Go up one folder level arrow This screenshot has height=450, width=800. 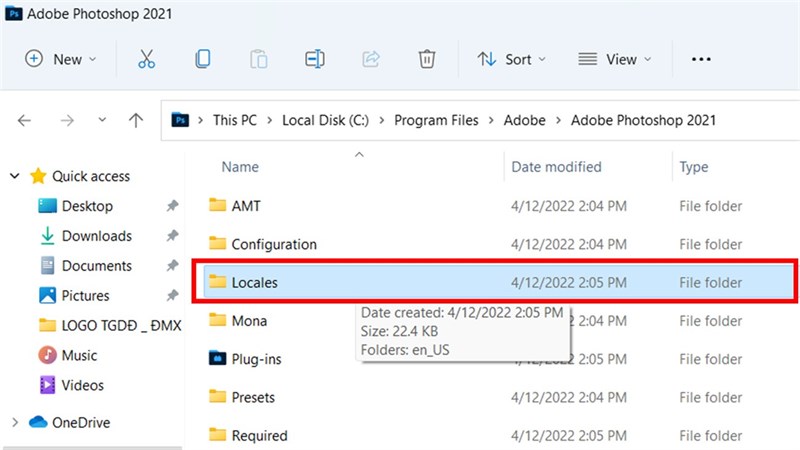click(x=136, y=120)
